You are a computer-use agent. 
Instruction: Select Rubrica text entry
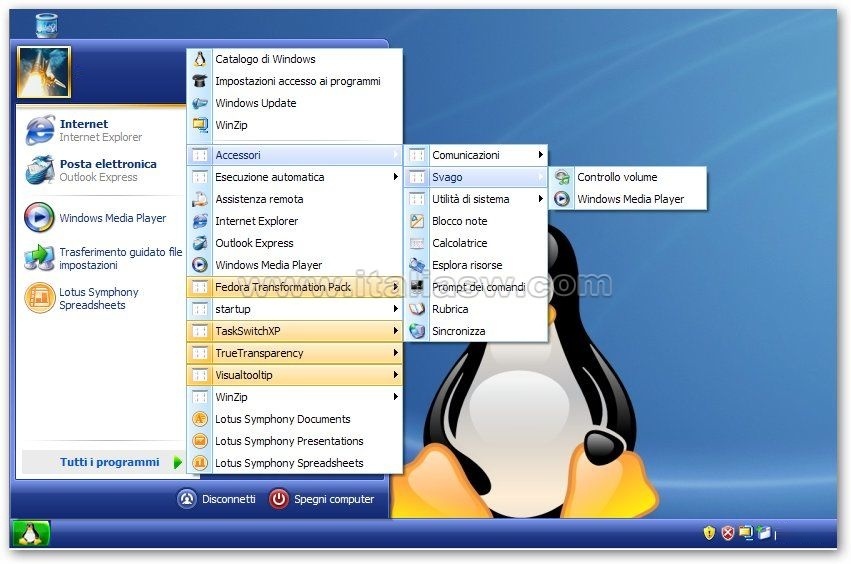click(x=450, y=309)
